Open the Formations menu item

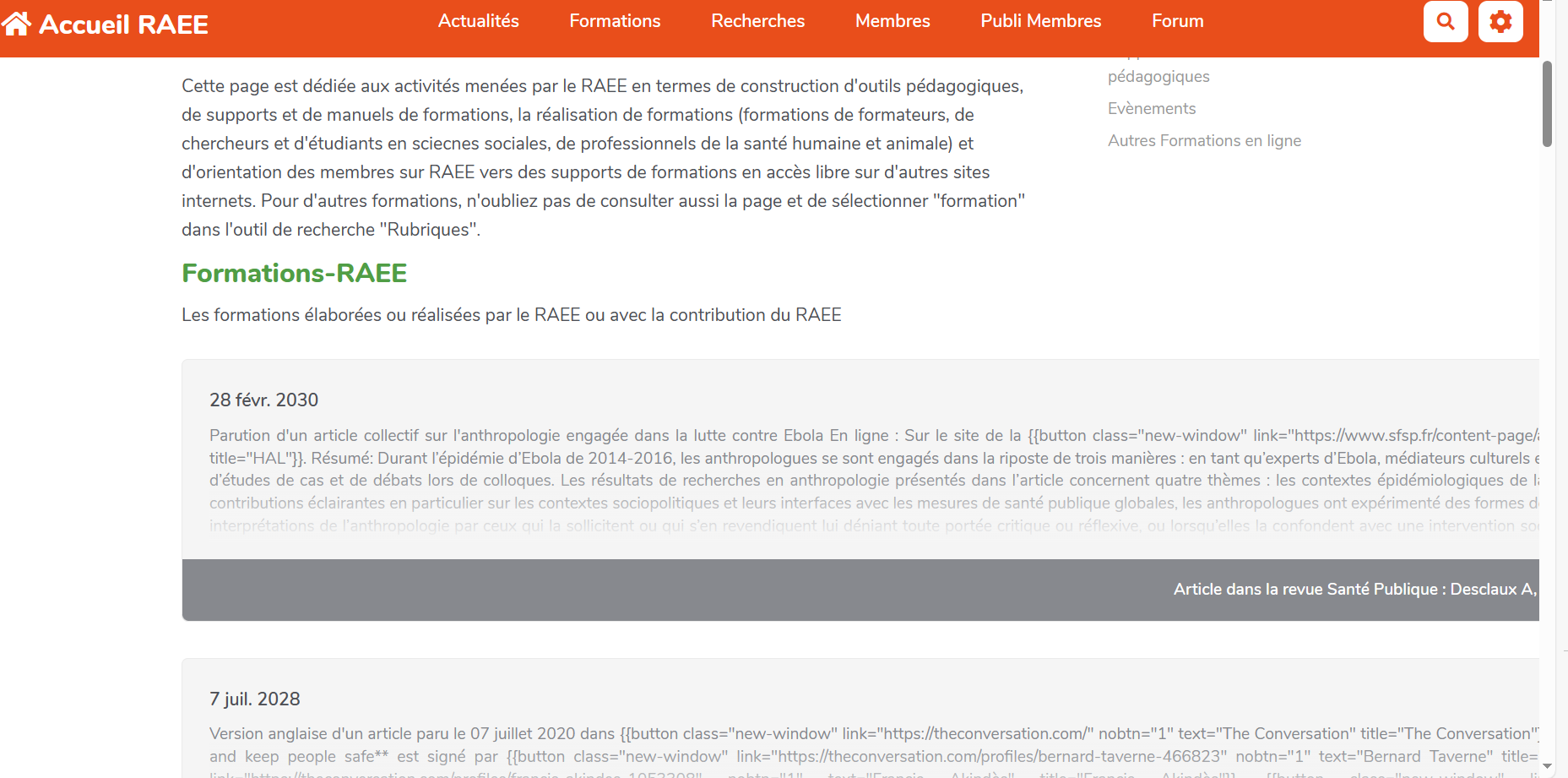pyautogui.click(x=615, y=21)
